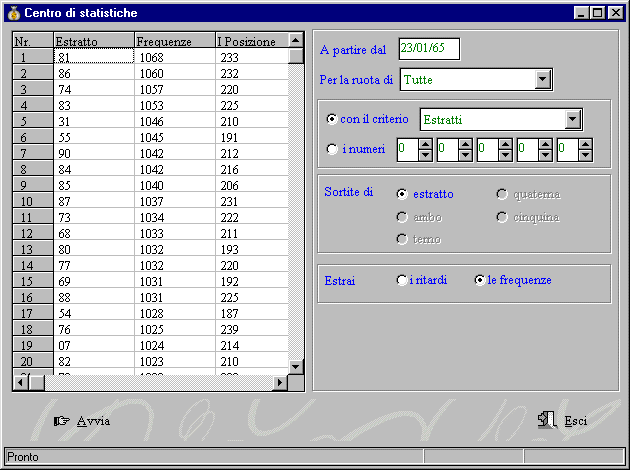Click Frequenze cell '1068'

pyautogui.click(x=175, y=56)
